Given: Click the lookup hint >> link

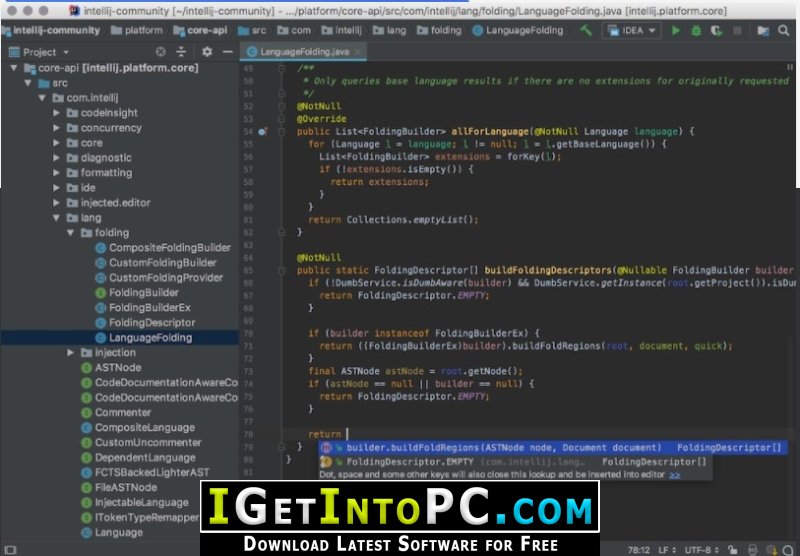Looking at the screenshot, I should [x=675, y=475].
